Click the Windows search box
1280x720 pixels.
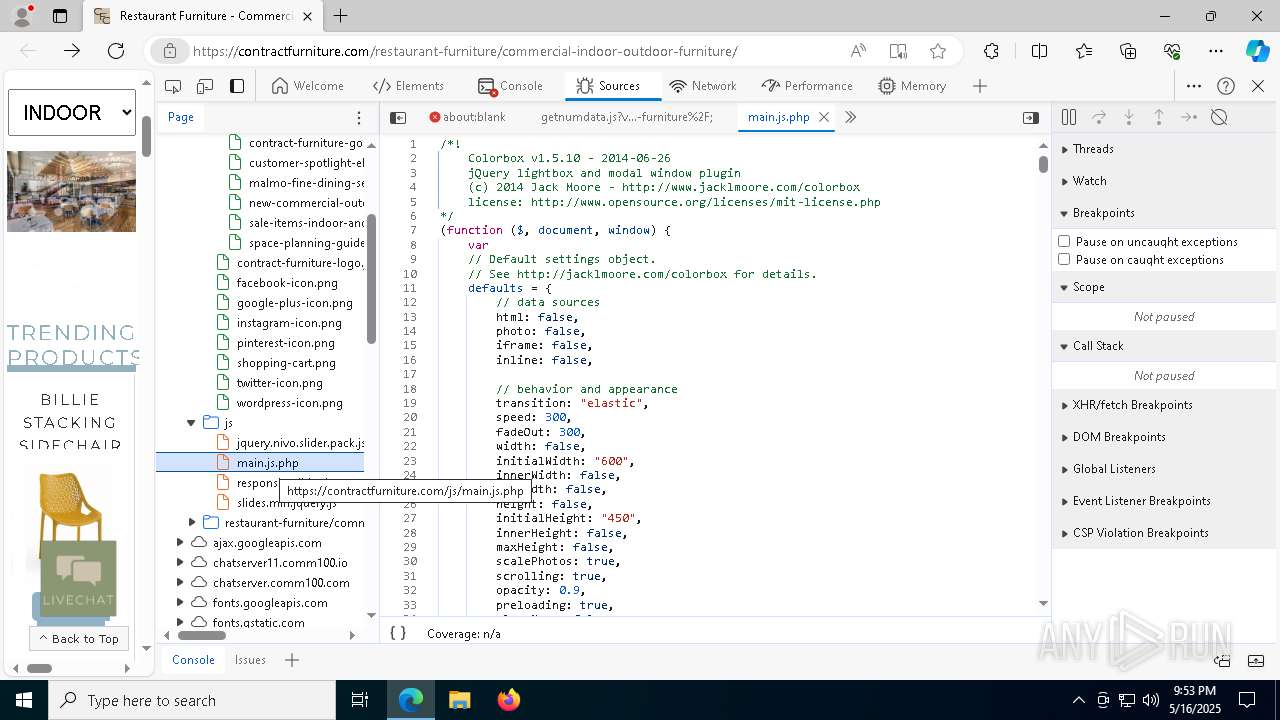192,700
